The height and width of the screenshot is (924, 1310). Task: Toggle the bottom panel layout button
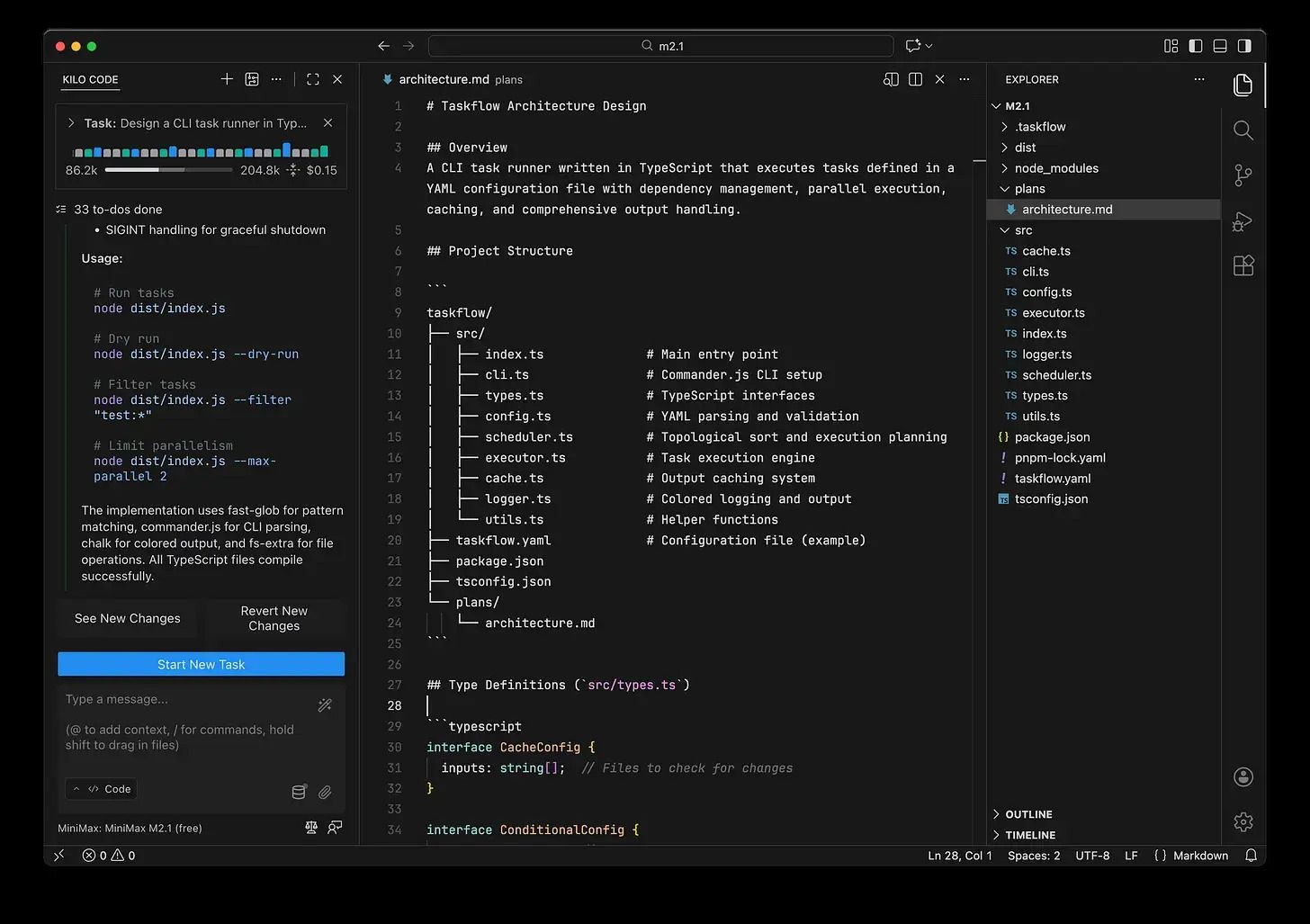point(1220,46)
